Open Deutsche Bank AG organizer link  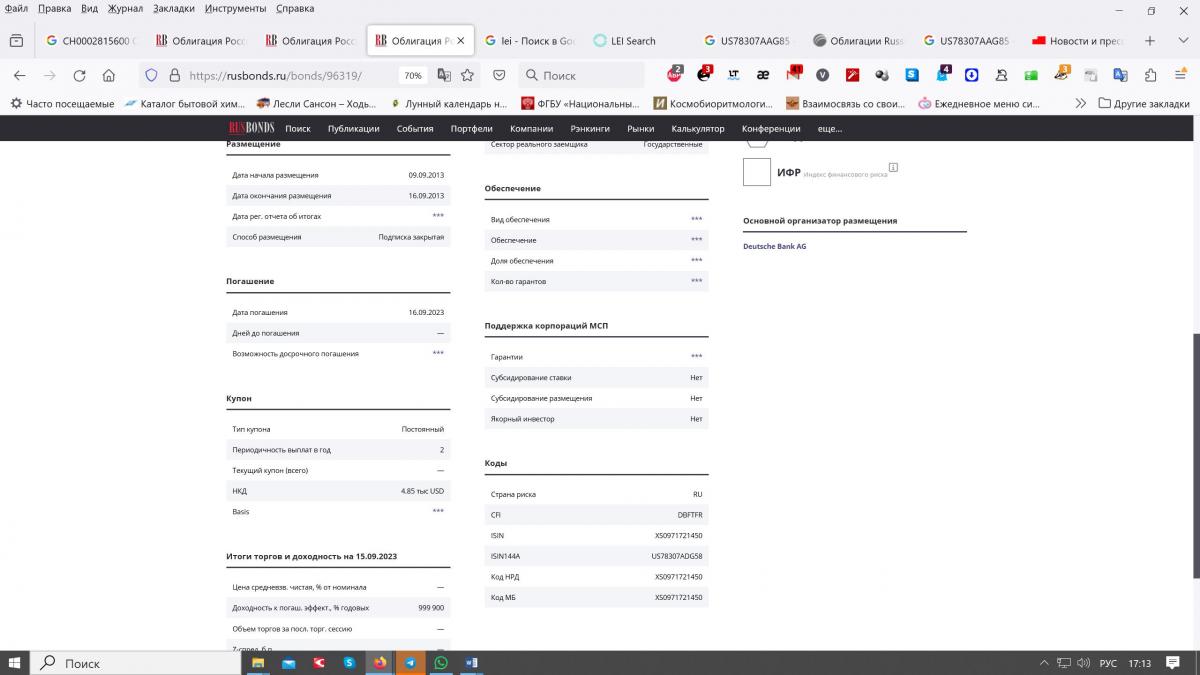(774, 246)
